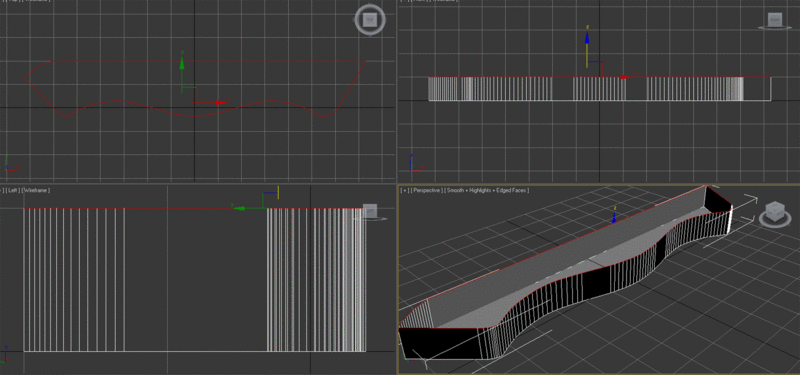Select the blue Z-axis arrow in Perspective viewport
The width and height of the screenshot is (800, 375).
click(x=614, y=219)
